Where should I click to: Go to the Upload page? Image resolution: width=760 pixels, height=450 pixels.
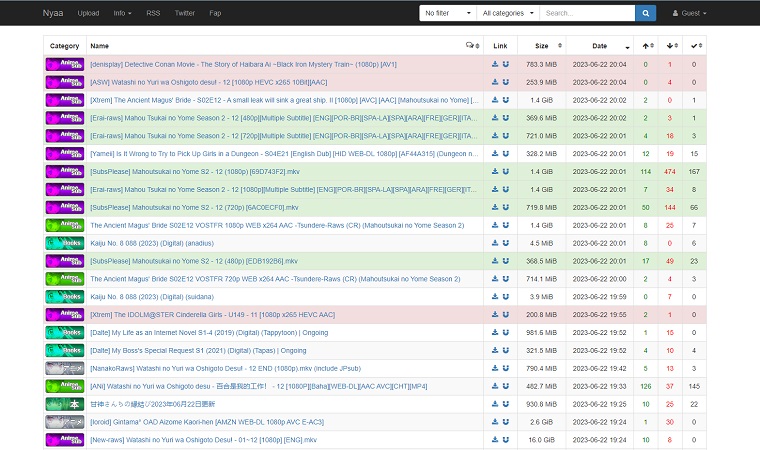tap(88, 13)
